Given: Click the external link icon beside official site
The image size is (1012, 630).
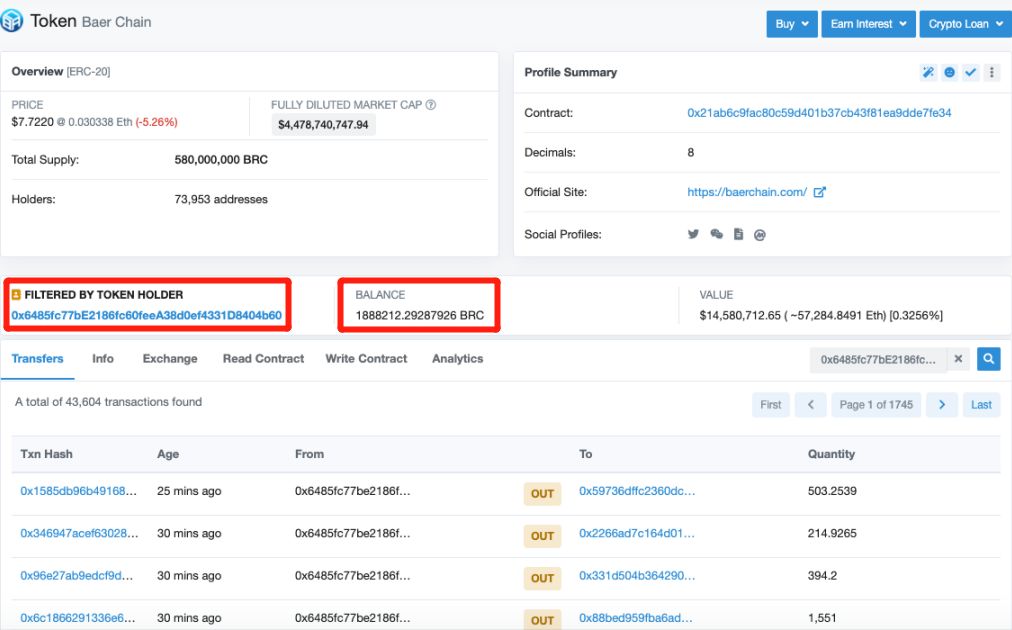Looking at the screenshot, I should point(820,192).
